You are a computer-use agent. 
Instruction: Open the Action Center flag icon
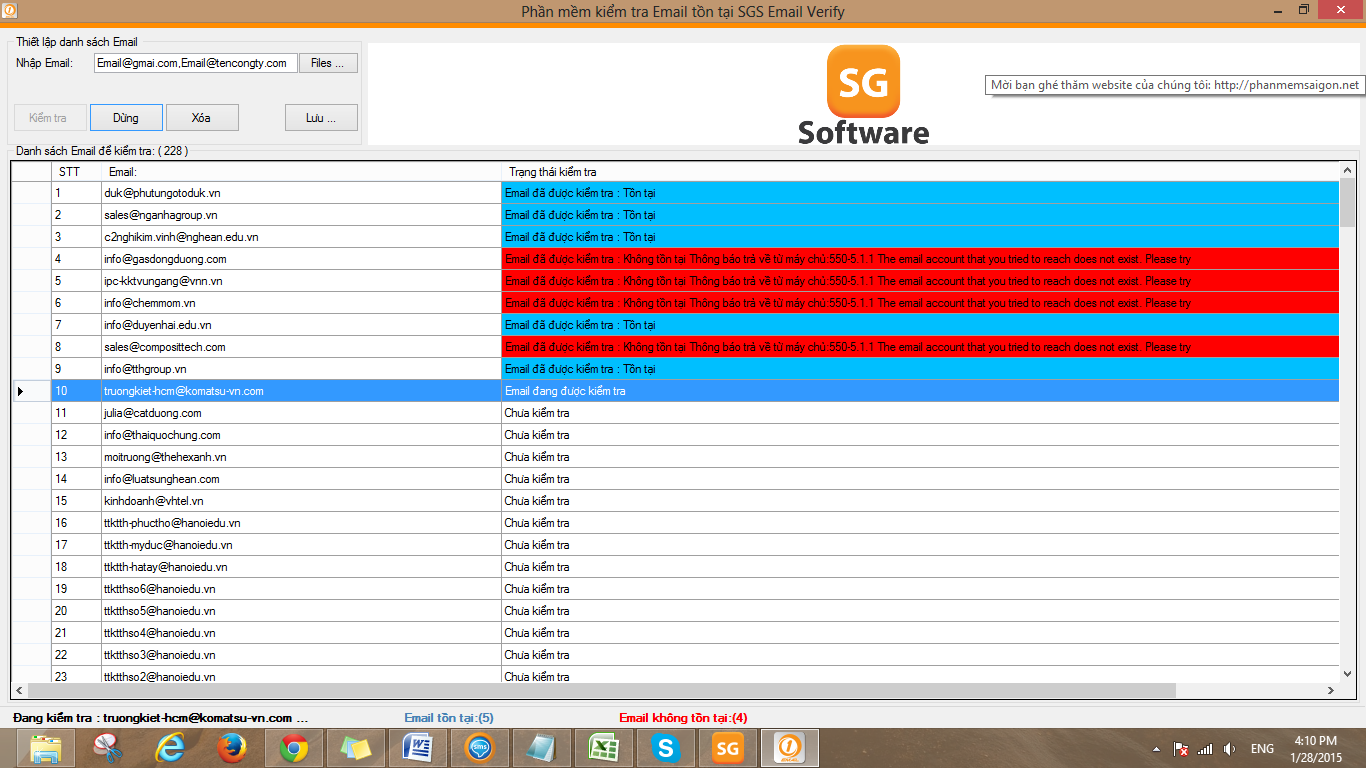pyautogui.click(x=1180, y=749)
